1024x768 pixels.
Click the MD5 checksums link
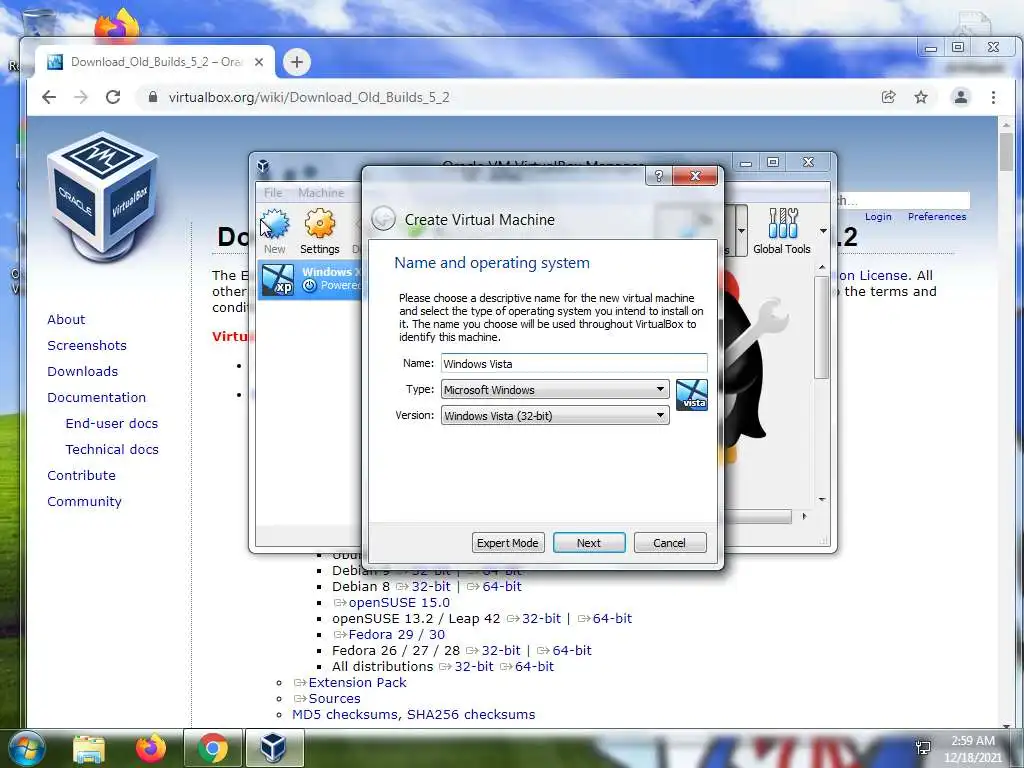[x=344, y=714]
